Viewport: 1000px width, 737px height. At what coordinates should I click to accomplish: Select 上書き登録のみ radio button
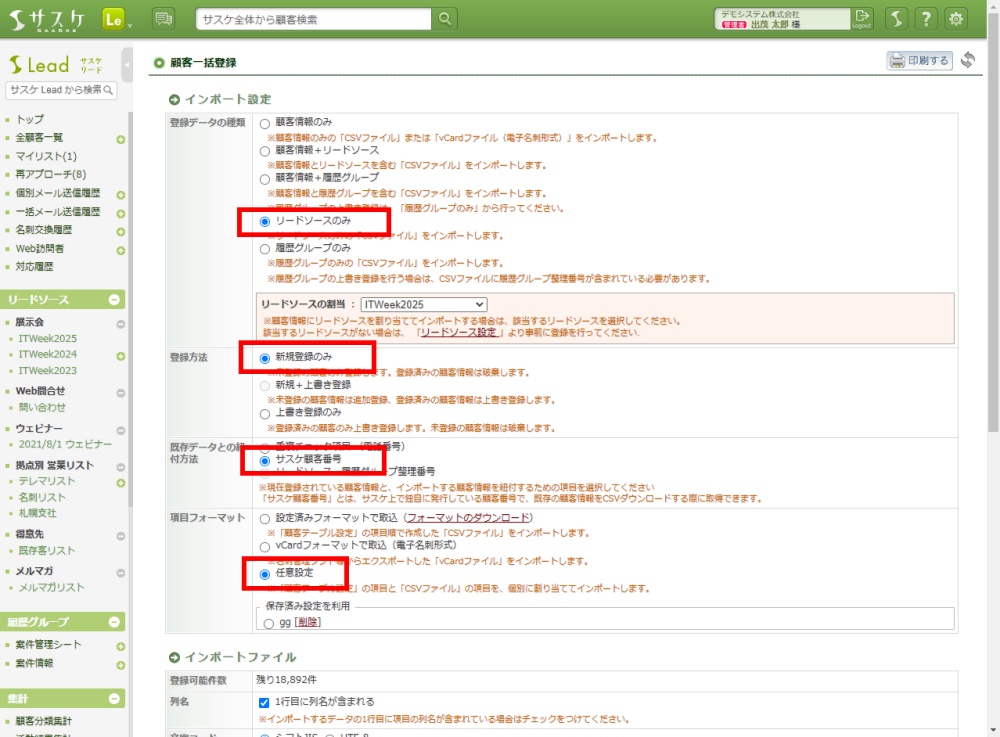(265, 414)
